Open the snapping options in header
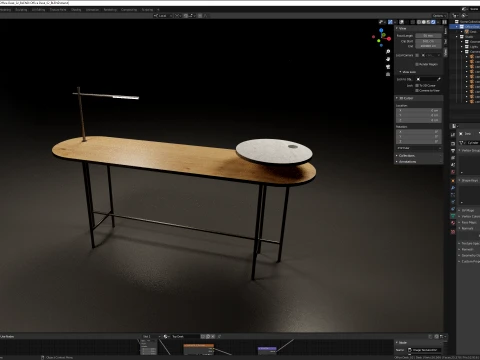 click(x=193, y=16)
